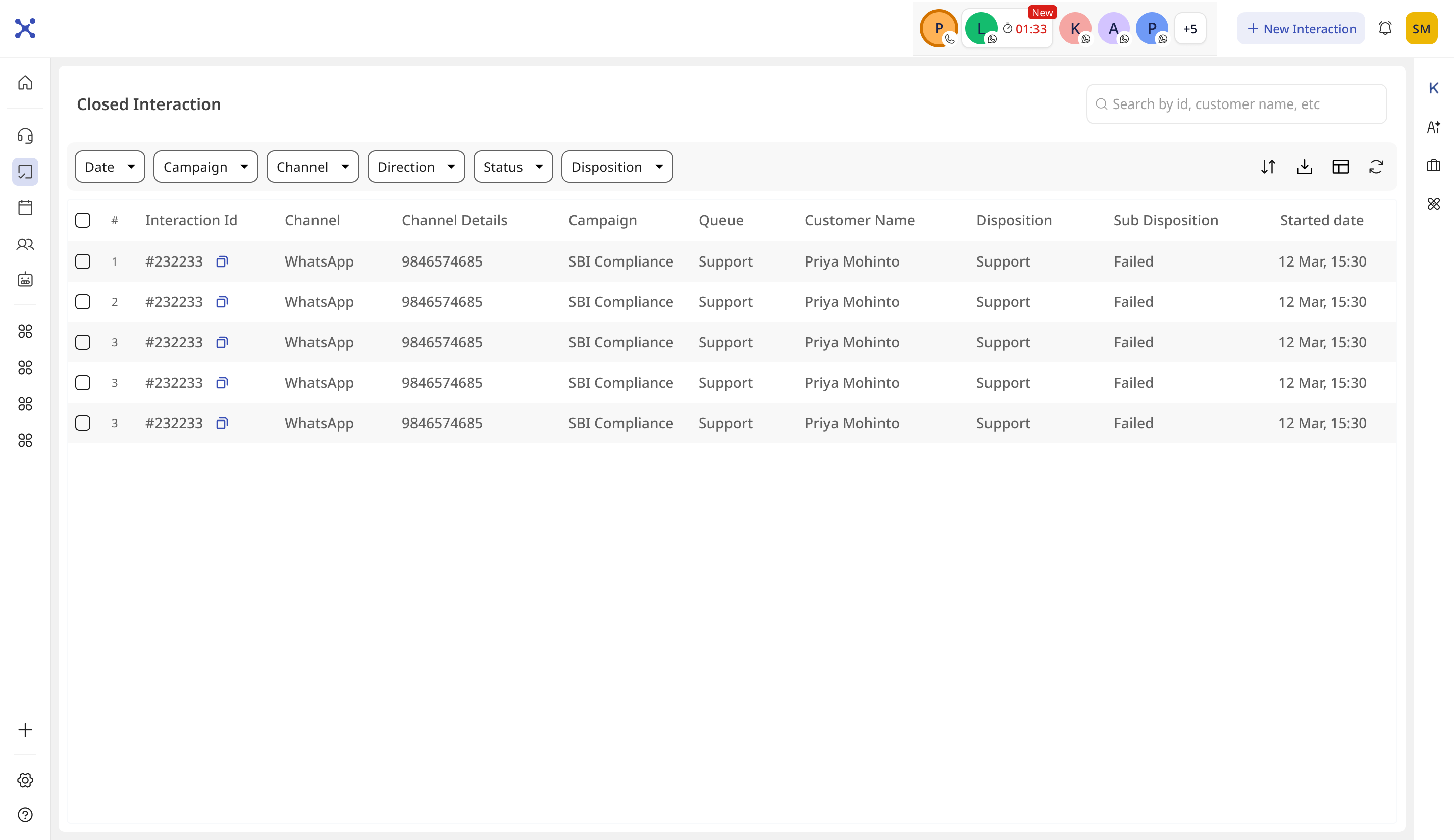Open settings gear in sidebar
This screenshot has width=1454, height=840.
tap(25, 780)
